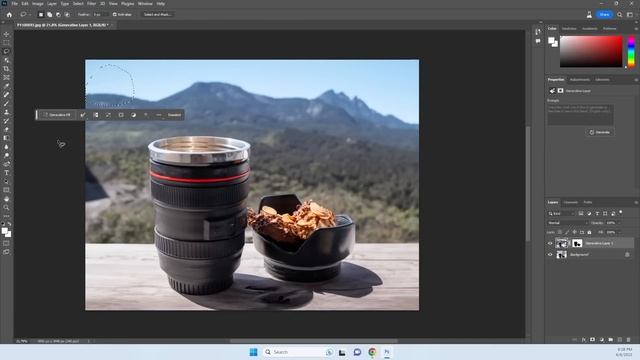Switch to the Adjustments tab

580,80
